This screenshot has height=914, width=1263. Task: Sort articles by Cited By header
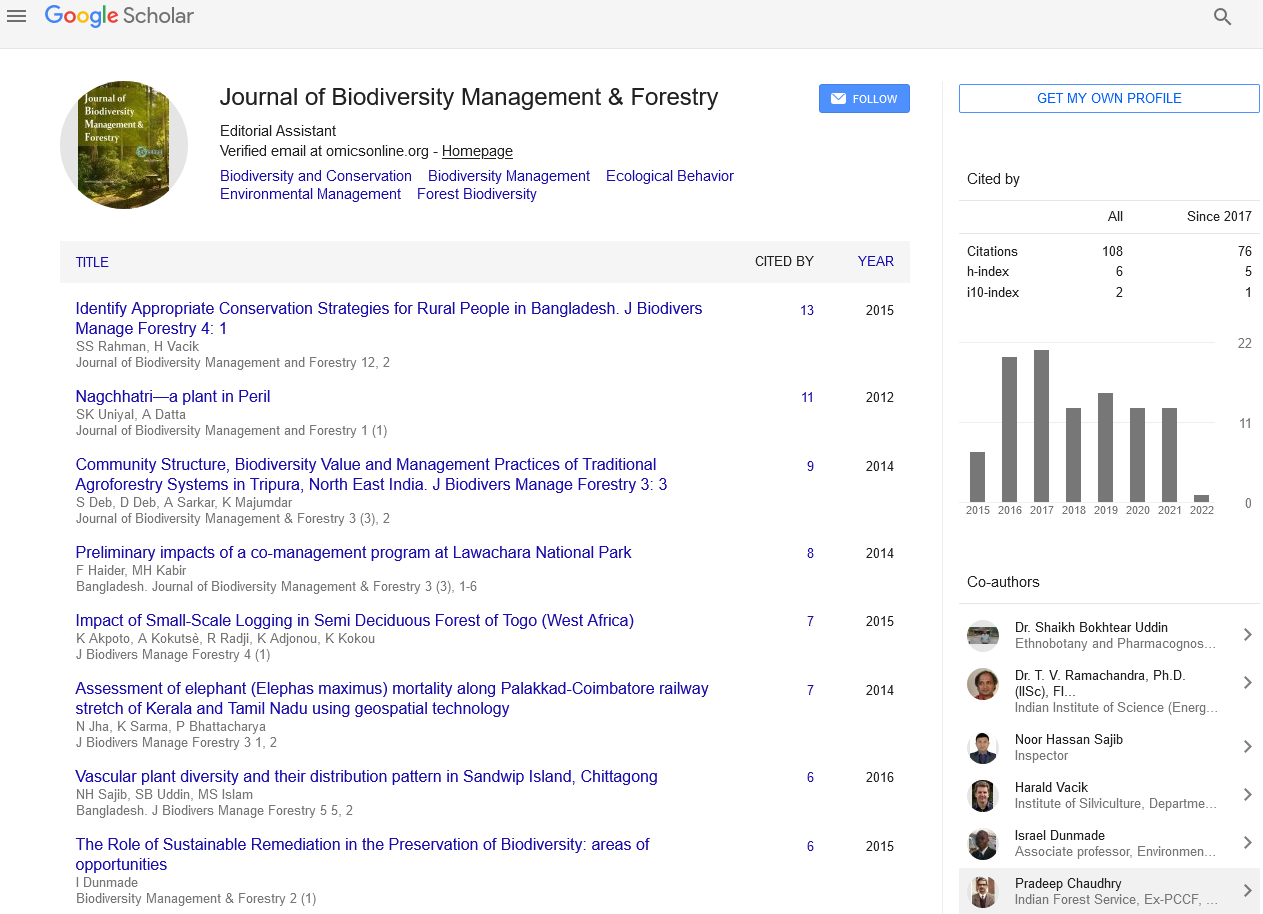(784, 262)
